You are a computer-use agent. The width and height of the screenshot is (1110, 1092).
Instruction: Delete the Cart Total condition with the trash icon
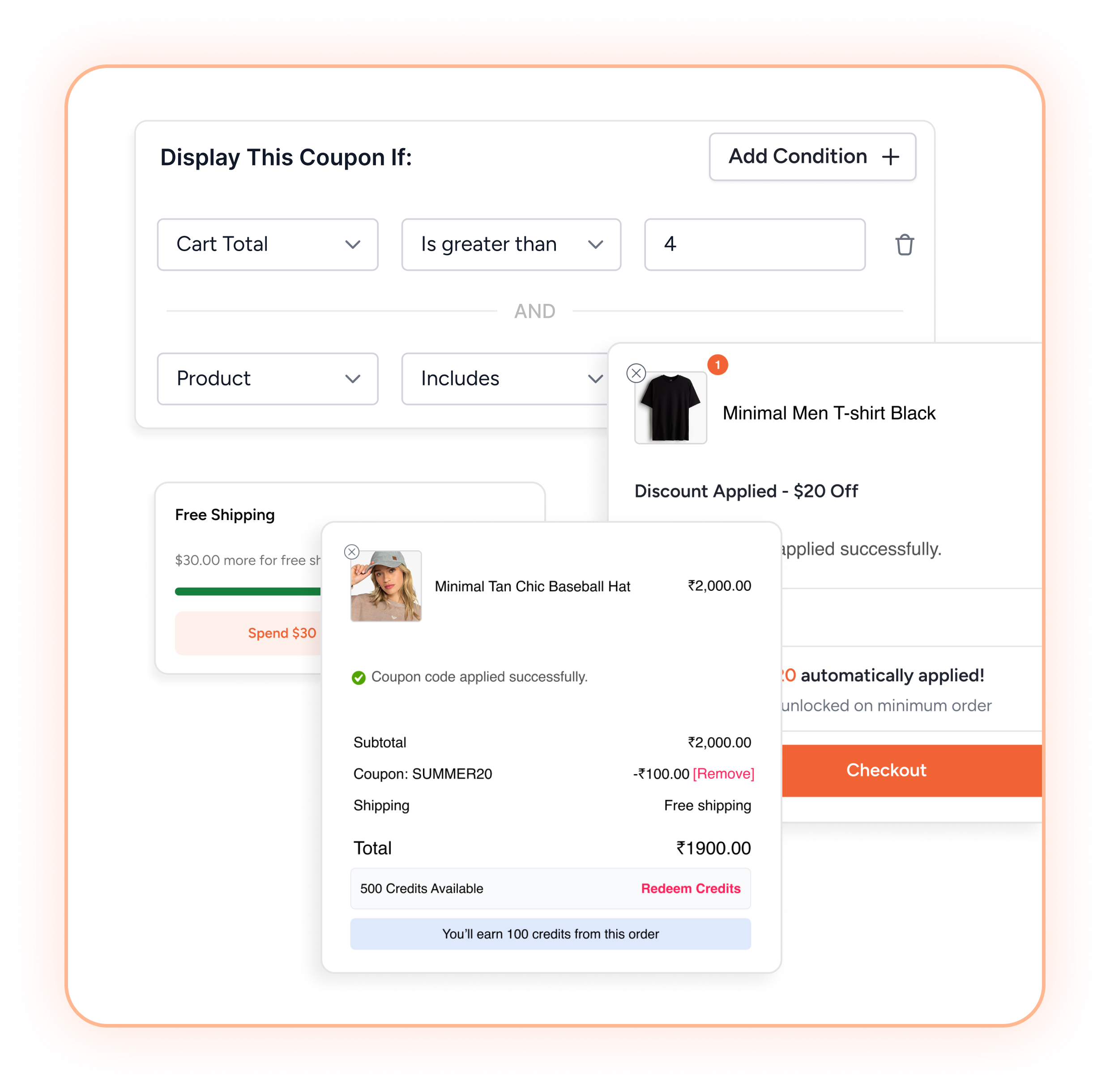pyautogui.click(x=904, y=244)
